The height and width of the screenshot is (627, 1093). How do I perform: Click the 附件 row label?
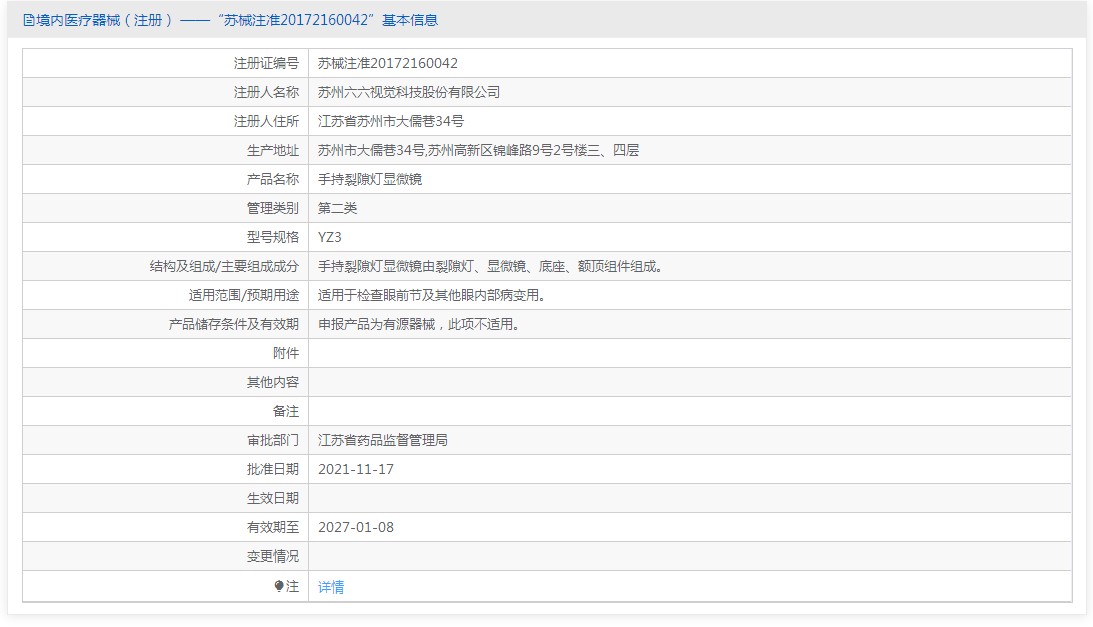pos(286,354)
